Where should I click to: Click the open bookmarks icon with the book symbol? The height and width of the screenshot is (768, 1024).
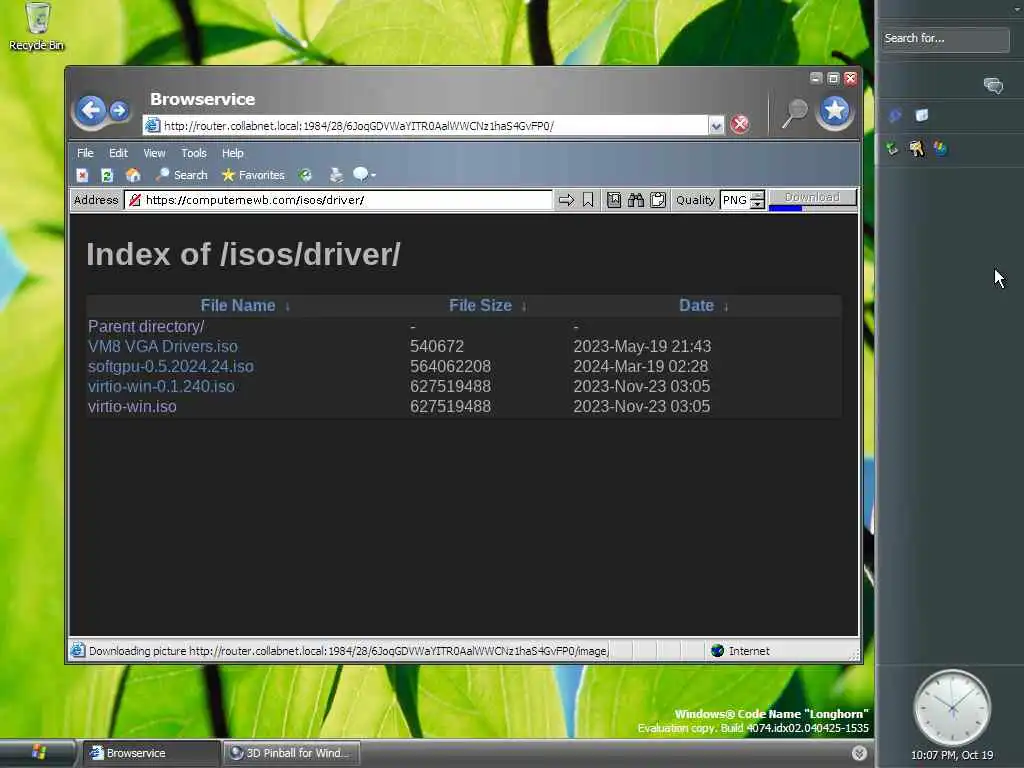(x=614, y=200)
